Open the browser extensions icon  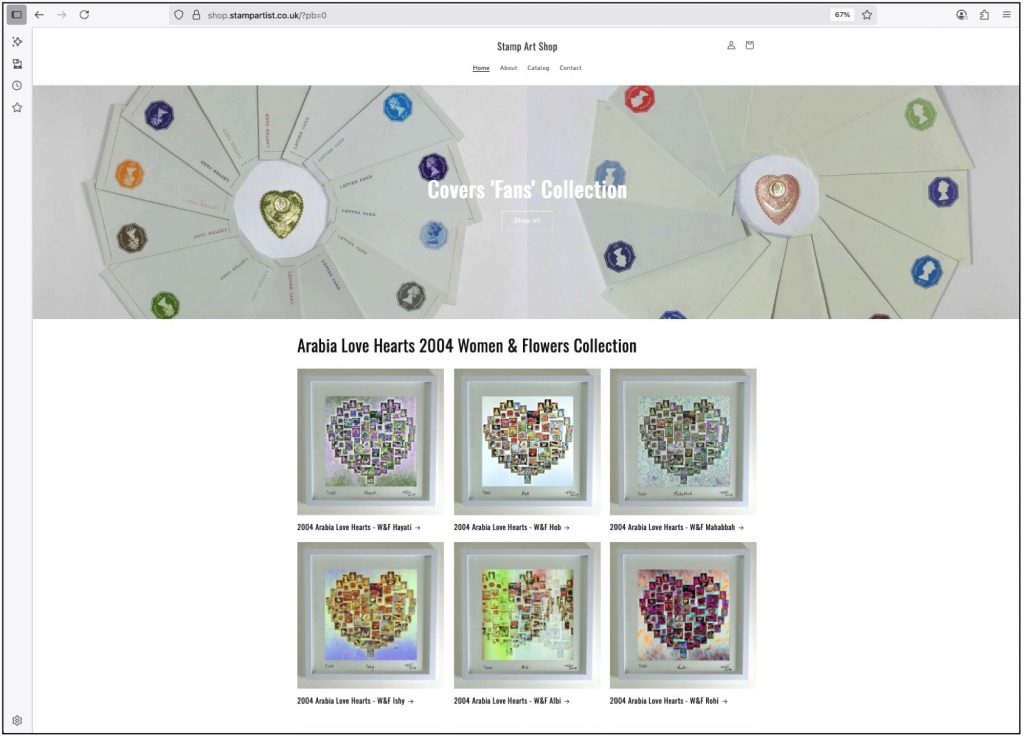click(984, 14)
